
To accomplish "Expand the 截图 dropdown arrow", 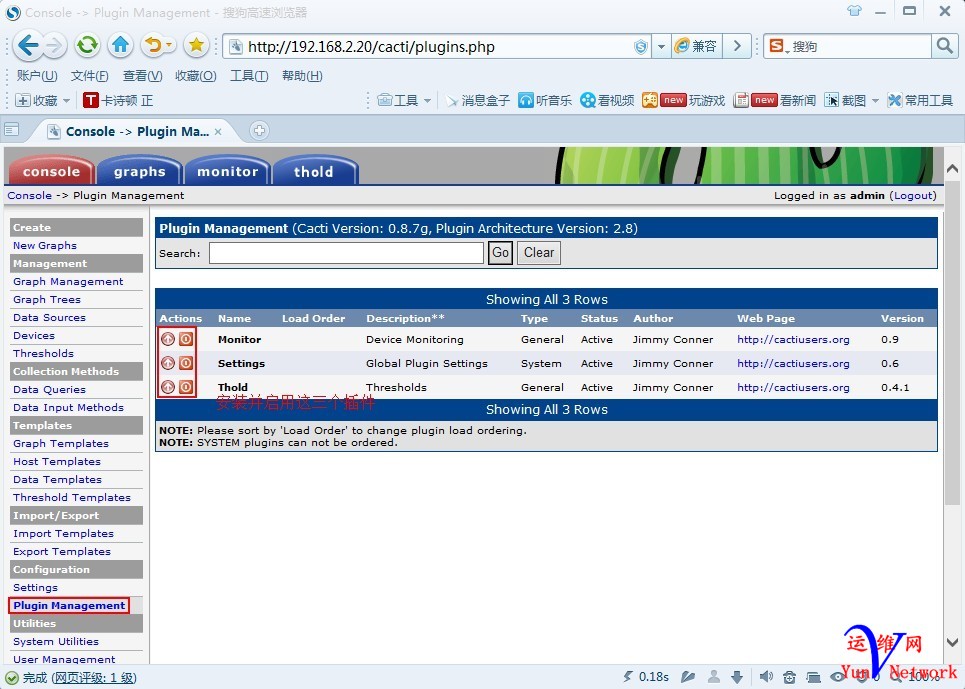I will [x=875, y=100].
